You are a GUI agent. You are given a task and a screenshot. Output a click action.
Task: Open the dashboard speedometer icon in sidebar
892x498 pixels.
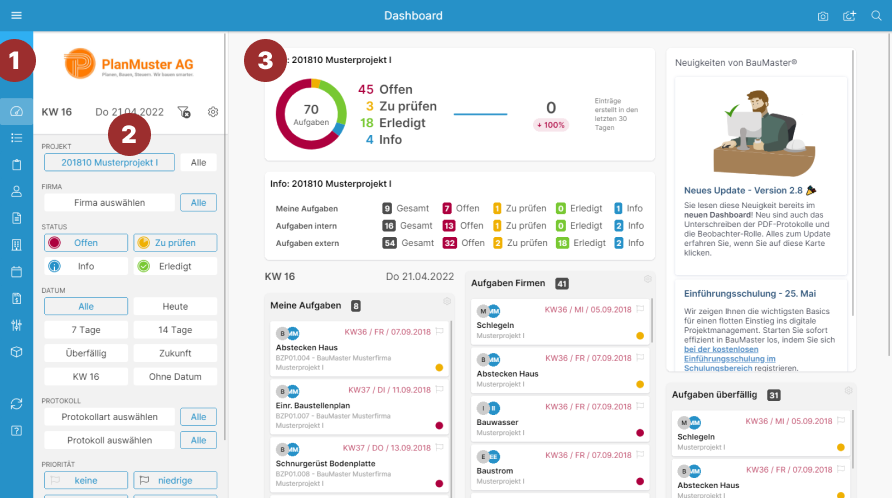click(16, 111)
